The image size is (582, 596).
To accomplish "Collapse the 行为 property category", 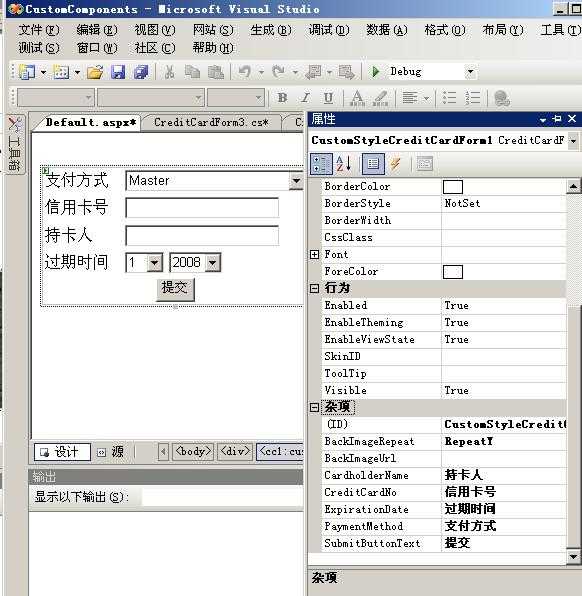I will pos(314,288).
